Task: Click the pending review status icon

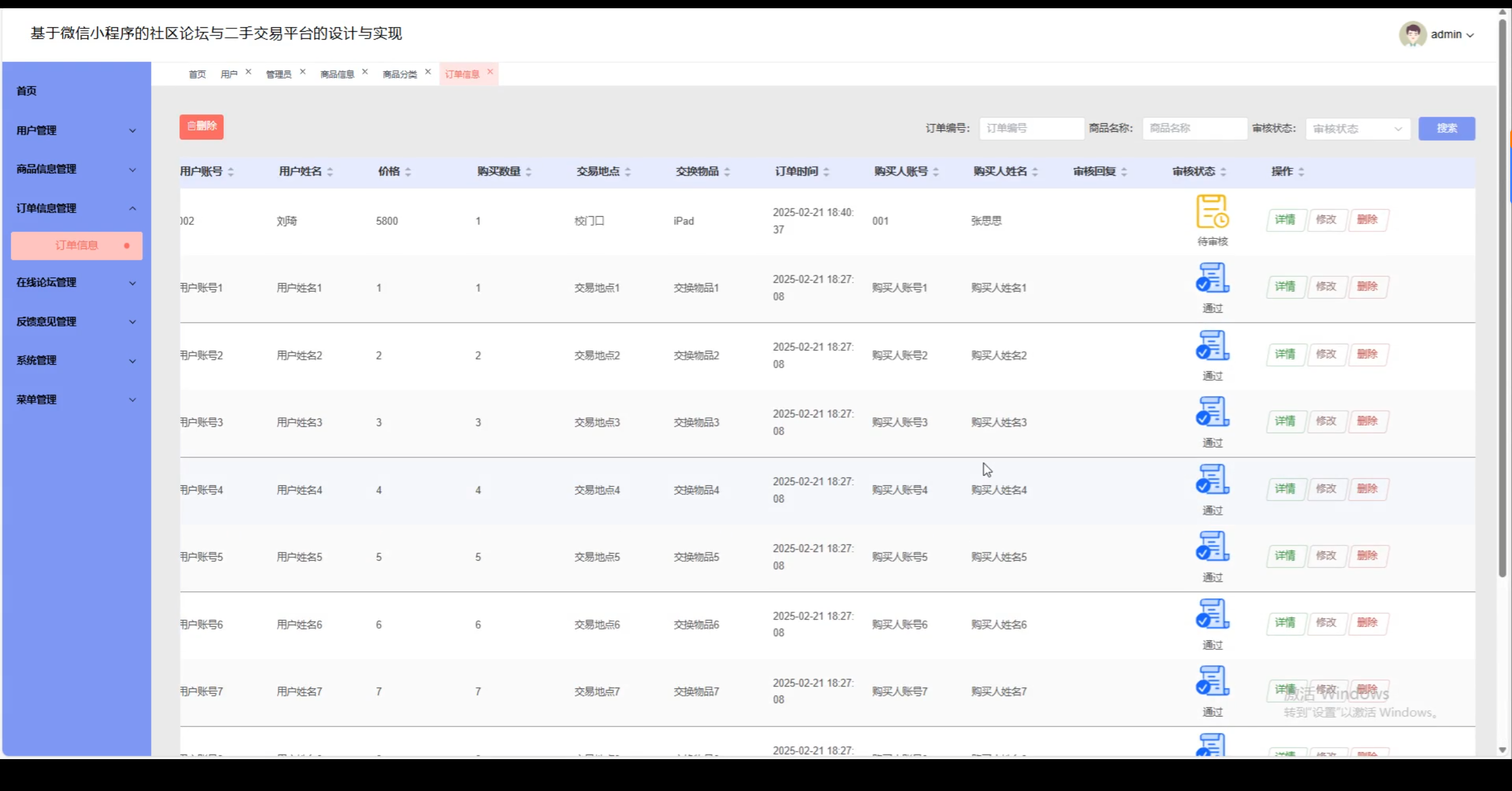Action: point(1212,212)
